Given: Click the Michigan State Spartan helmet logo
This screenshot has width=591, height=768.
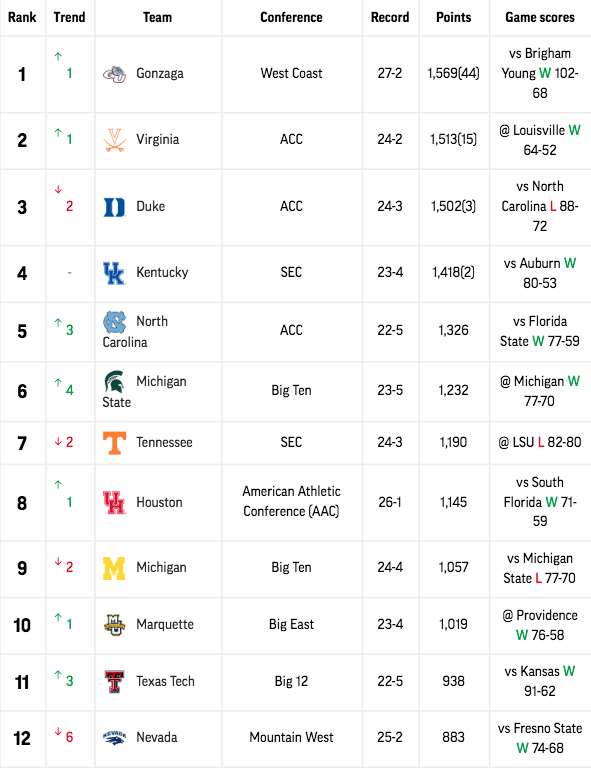Looking at the screenshot, I should click(114, 382).
